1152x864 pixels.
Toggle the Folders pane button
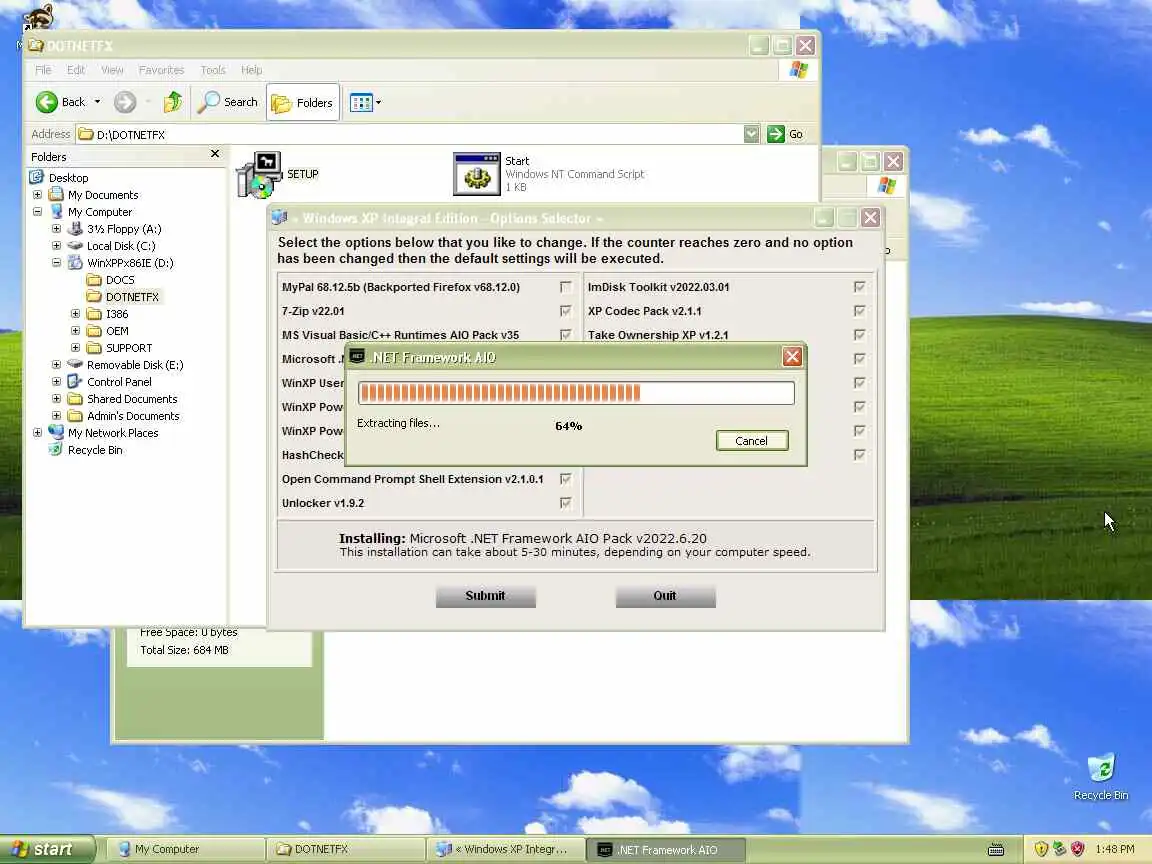point(303,103)
